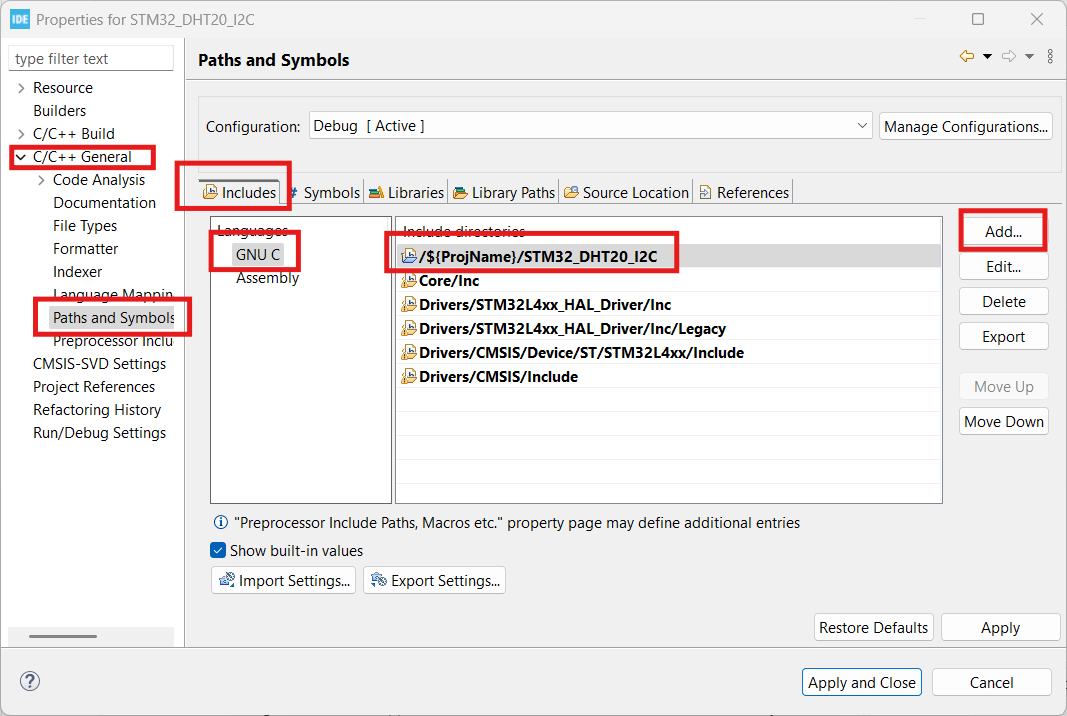1067x716 pixels.
Task: Collapse the C/C++ General tree node
Action: pos(21,157)
